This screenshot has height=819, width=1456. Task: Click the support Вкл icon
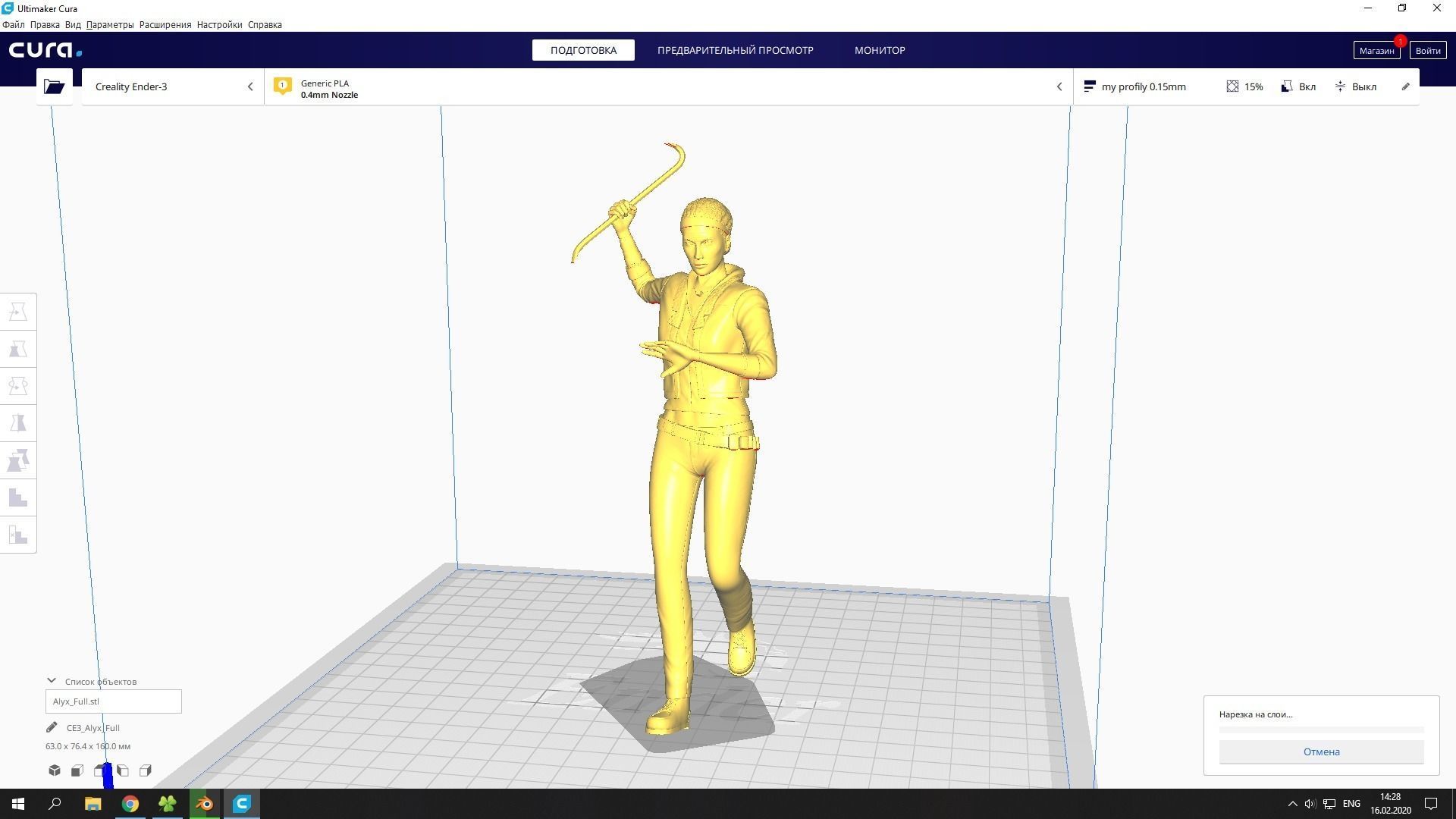click(x=1287, y=86)
